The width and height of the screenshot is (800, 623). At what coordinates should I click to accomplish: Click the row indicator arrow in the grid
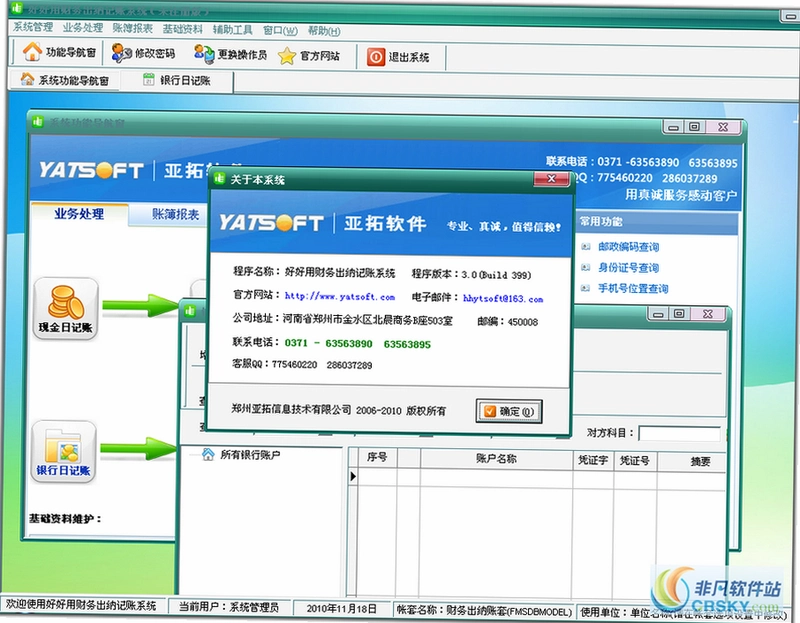pos(353,477)
